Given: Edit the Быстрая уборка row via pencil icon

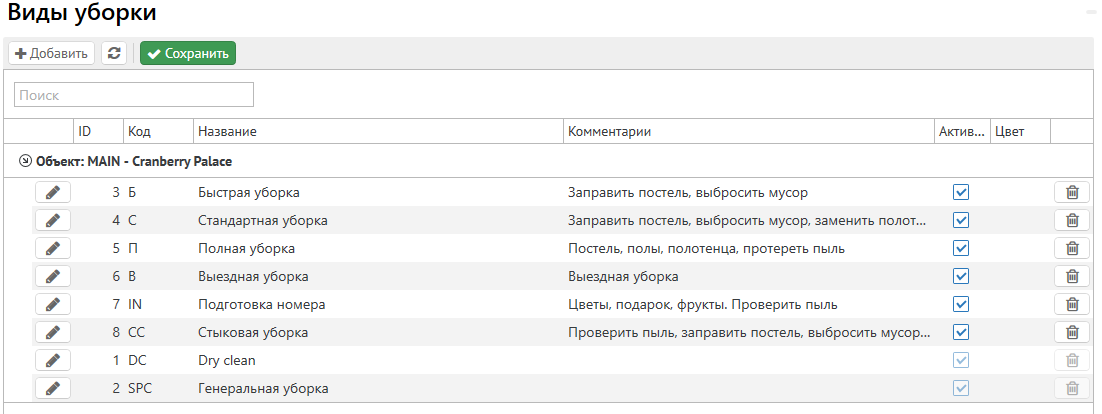Looking at the screenshot, I should point(52,192).
